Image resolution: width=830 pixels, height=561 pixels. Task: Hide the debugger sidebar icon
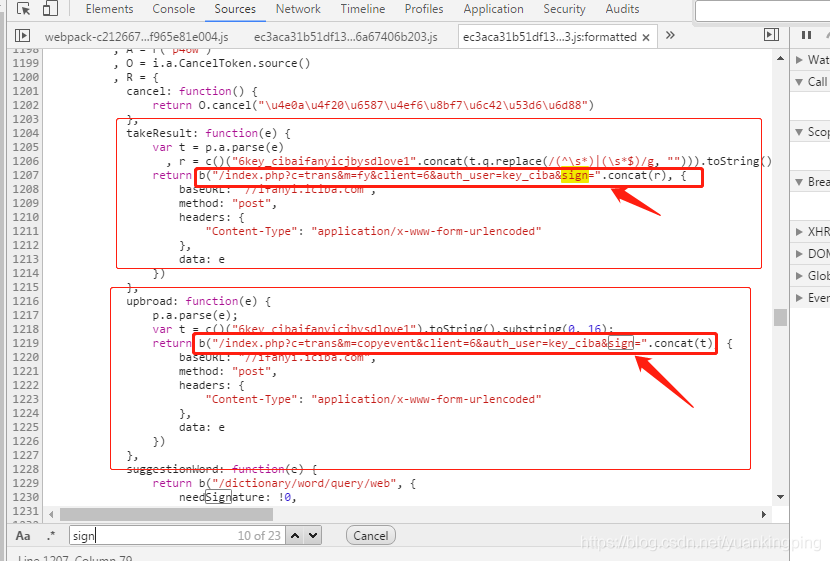[x=772, y=35]
